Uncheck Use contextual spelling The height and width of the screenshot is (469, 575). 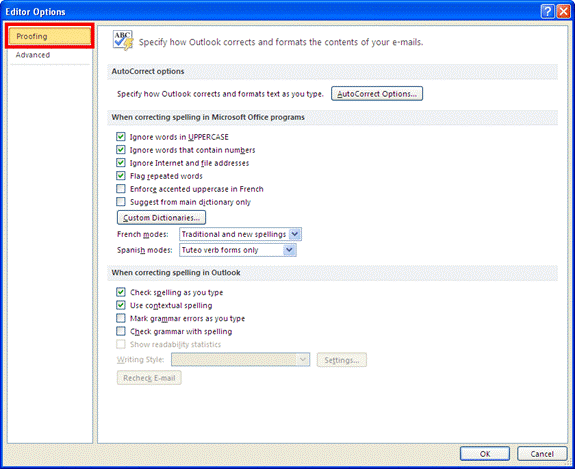point(121,305)
